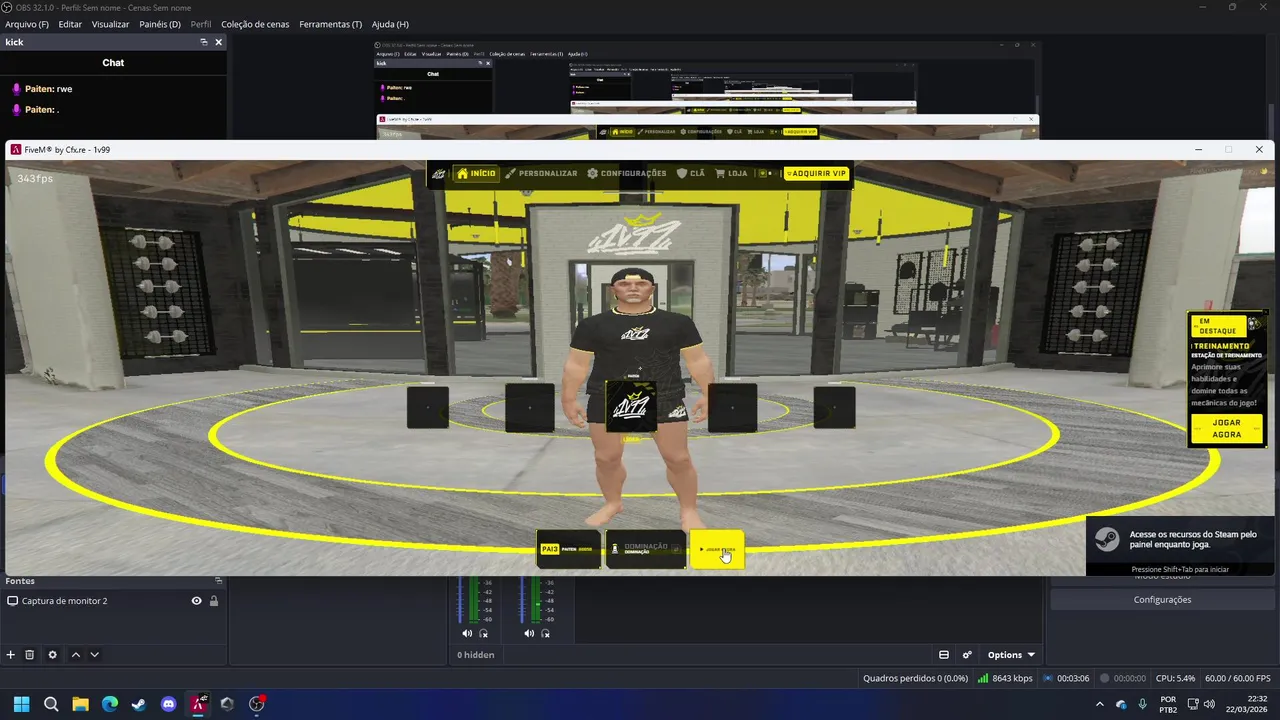Image resolution: width=1280 pixels, height=720 pixels.
Task: Open Microsoft Edge from taskbar
Action: [110, 704]
